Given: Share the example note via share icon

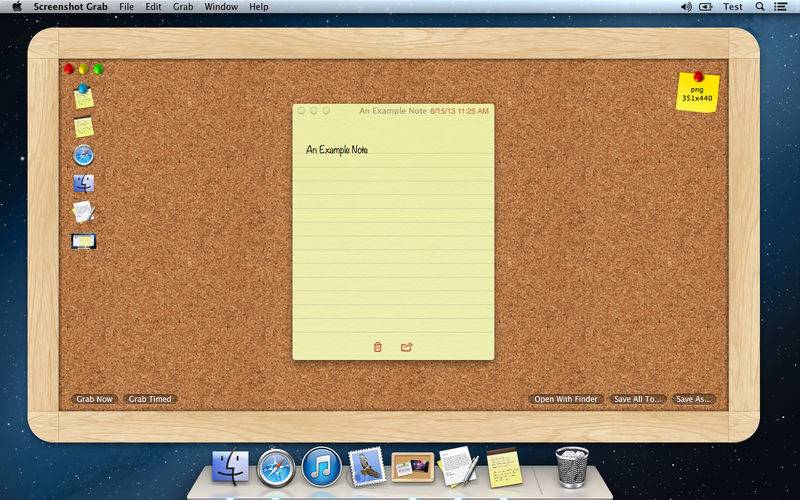Looking at the screenshot, I should point(406,347).
